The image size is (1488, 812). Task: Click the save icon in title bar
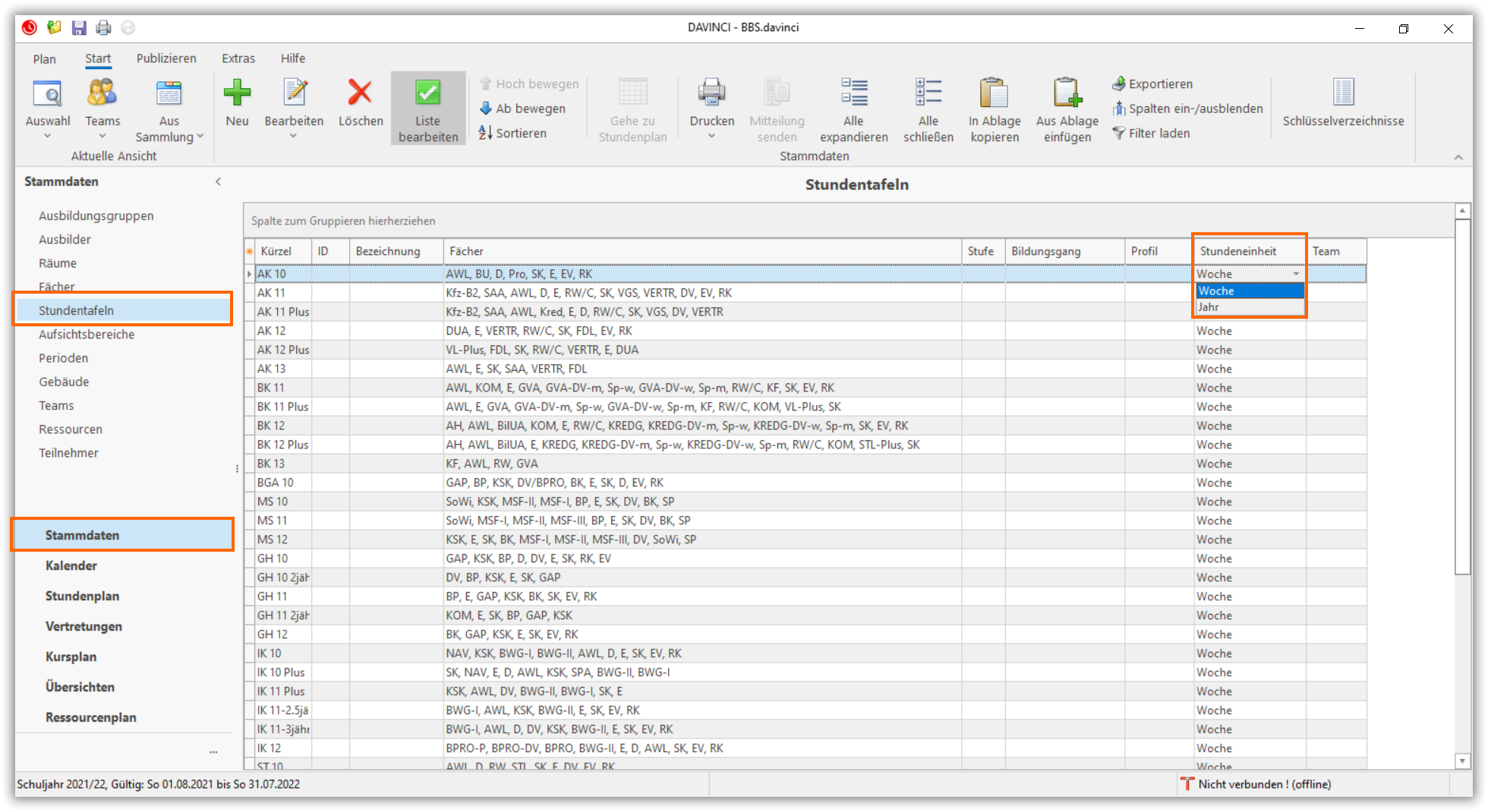click(x=79, y=28)
